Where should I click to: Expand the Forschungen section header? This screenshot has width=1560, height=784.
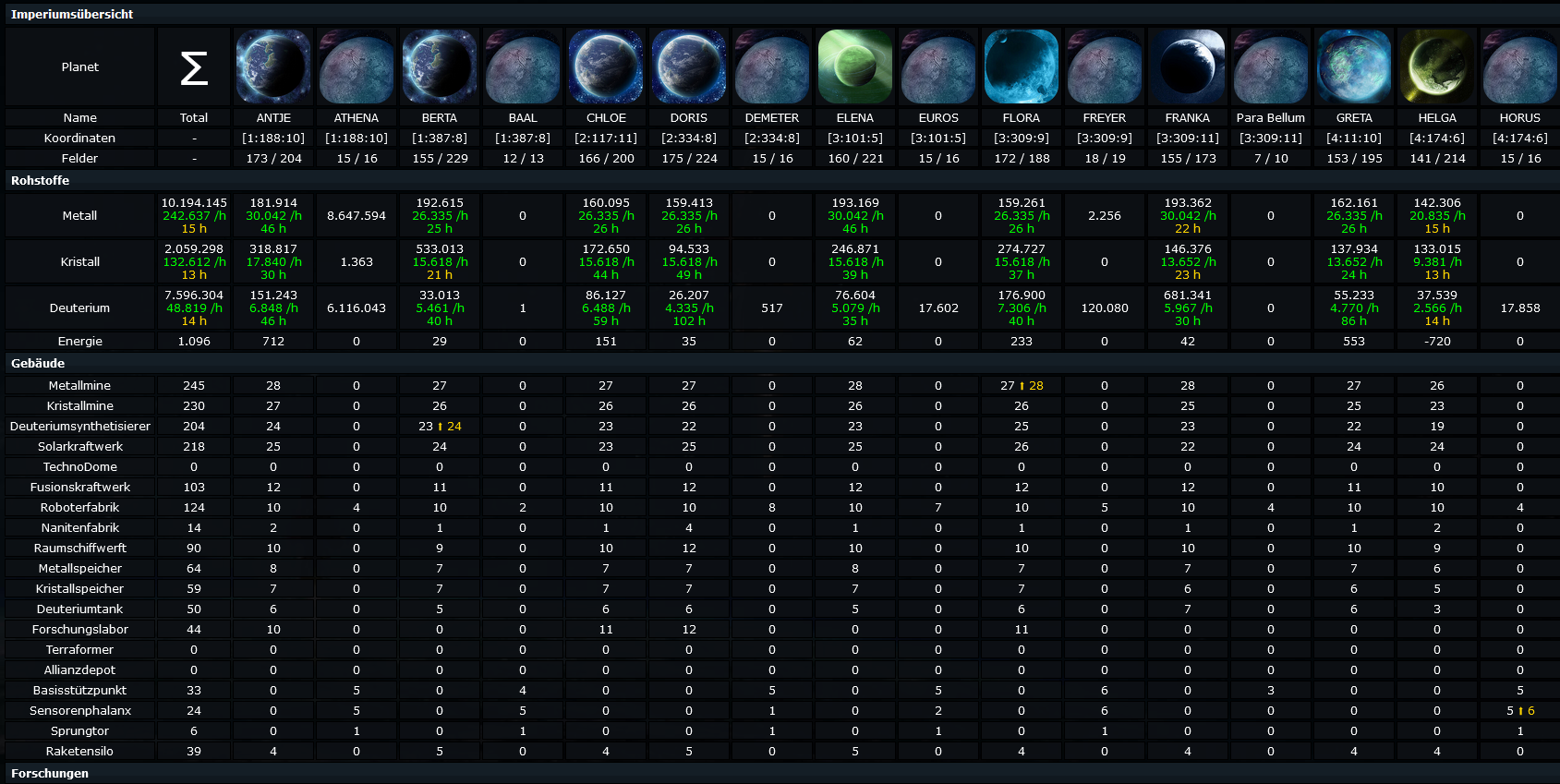[x=50, y=773]
